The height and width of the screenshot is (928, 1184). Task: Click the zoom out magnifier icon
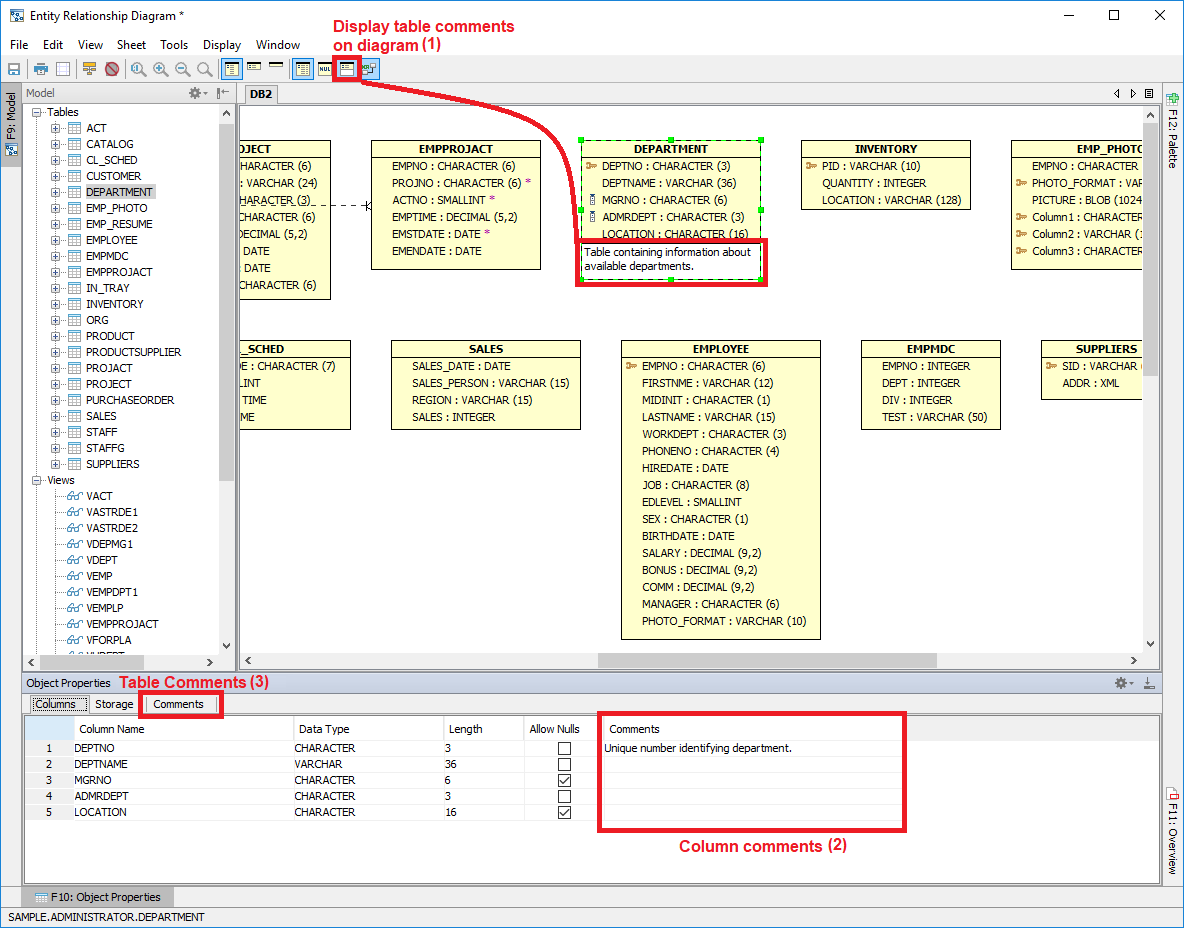(182, 69)
